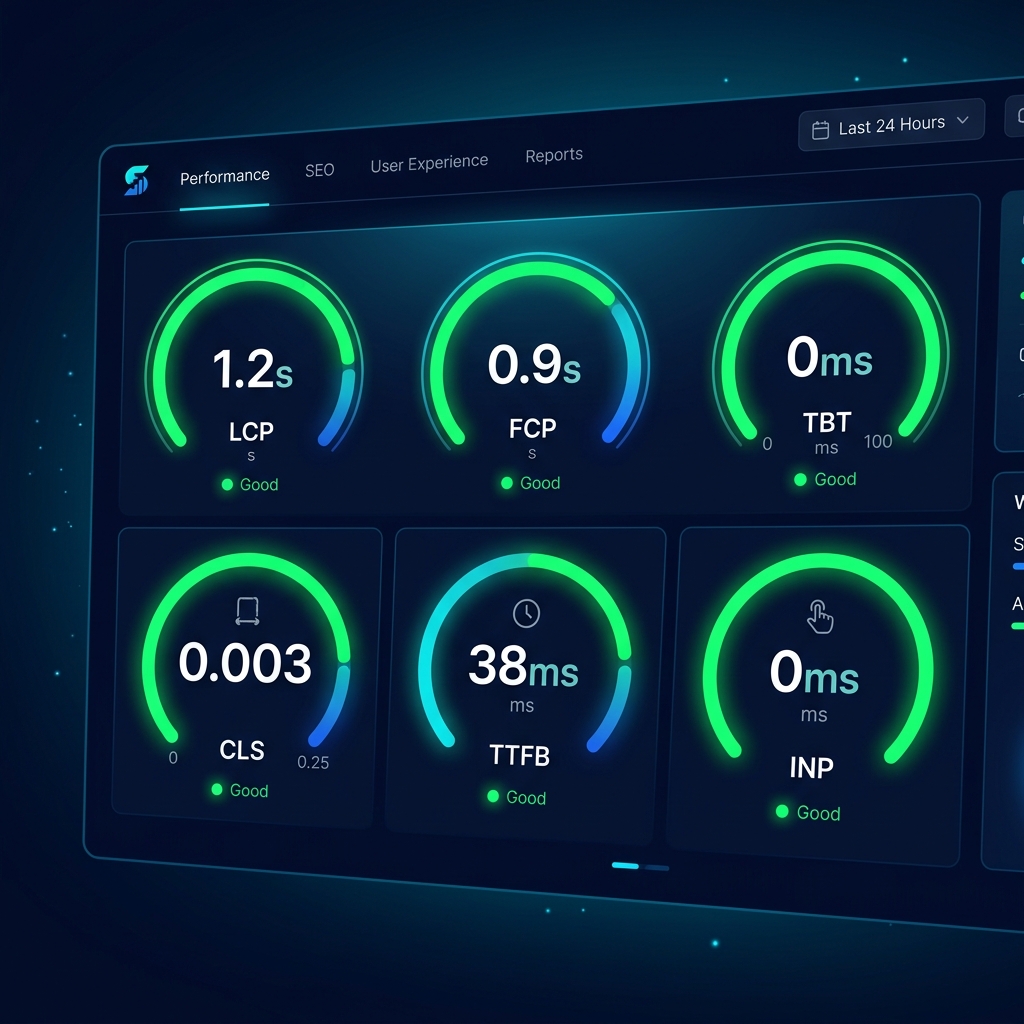Select the FCP 0.9s gauge
This screenshot has width=1024, height=1024.
tap(536, 350)
